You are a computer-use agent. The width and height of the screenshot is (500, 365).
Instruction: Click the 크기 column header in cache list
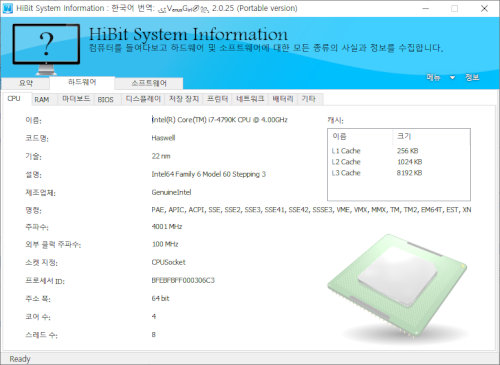(x=431, y=136)
